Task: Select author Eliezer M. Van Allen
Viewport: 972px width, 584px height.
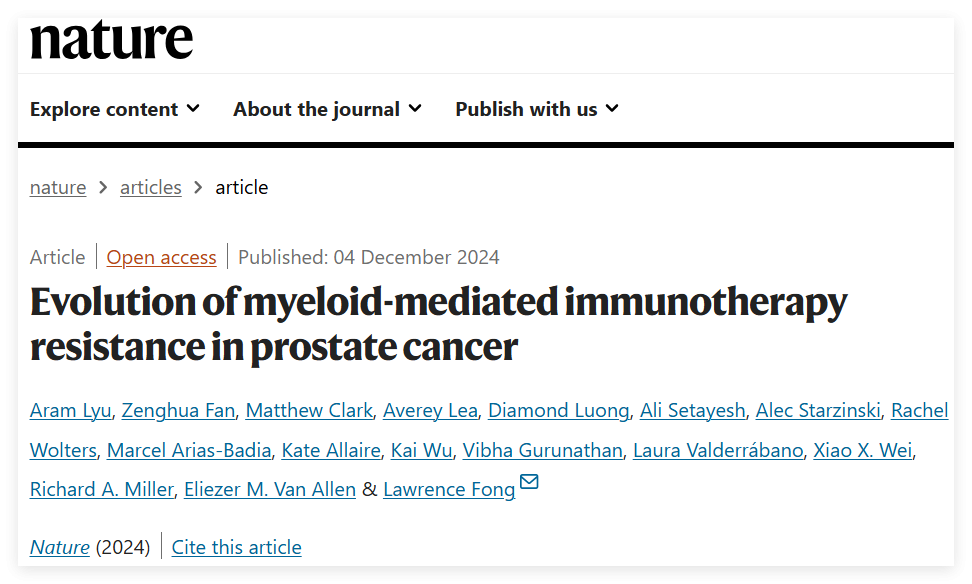Action: 270,489
